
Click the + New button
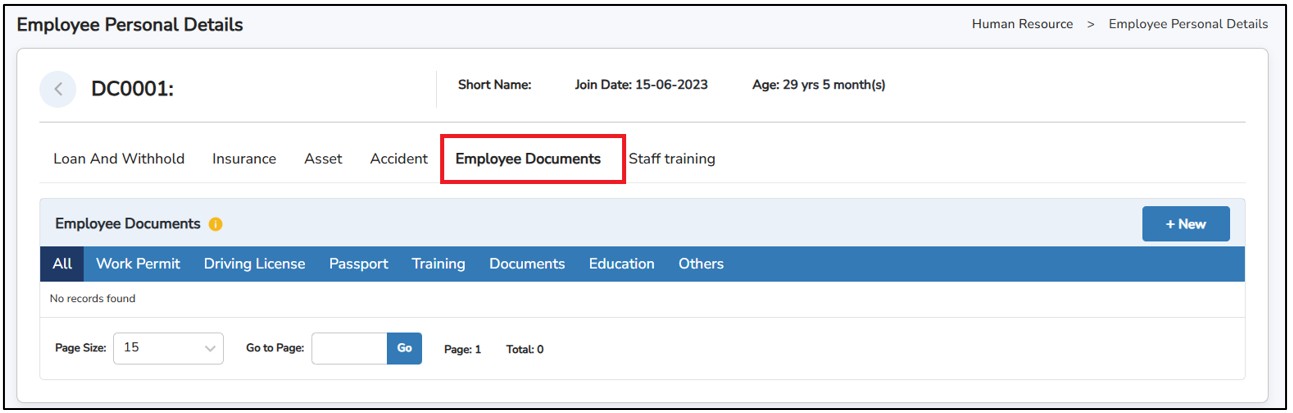tap(1185, 224)
